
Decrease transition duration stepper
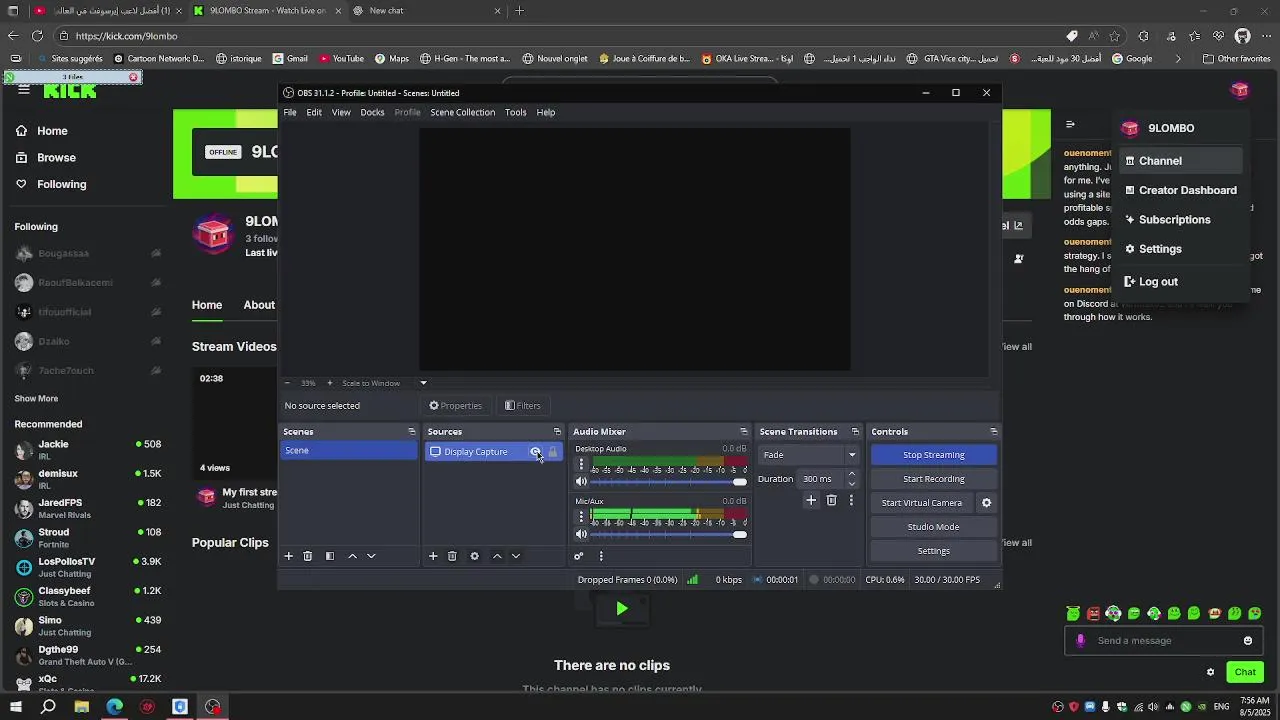(852, 484)
